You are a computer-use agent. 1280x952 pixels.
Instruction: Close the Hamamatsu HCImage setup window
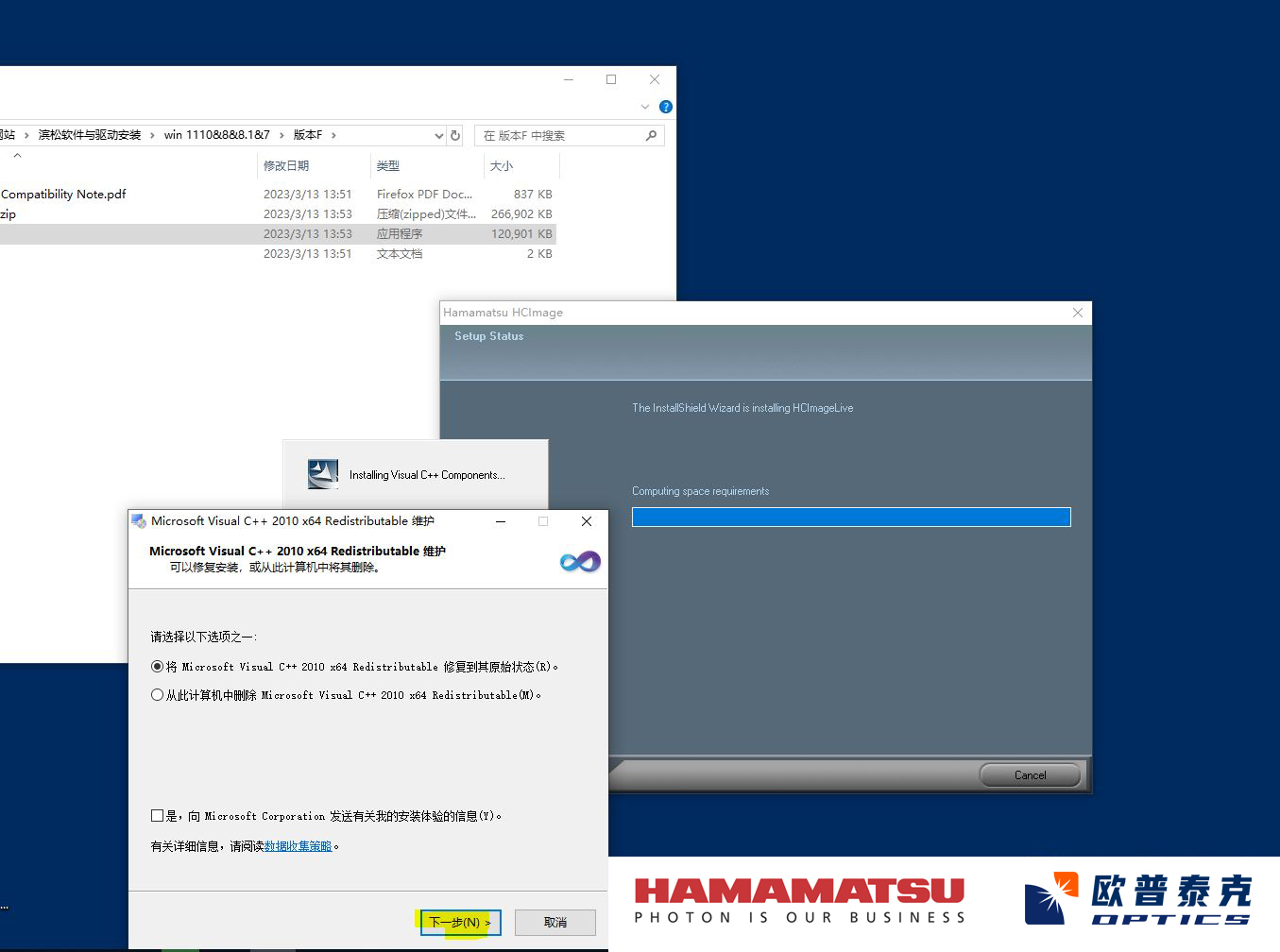[x=1077, y=313]
